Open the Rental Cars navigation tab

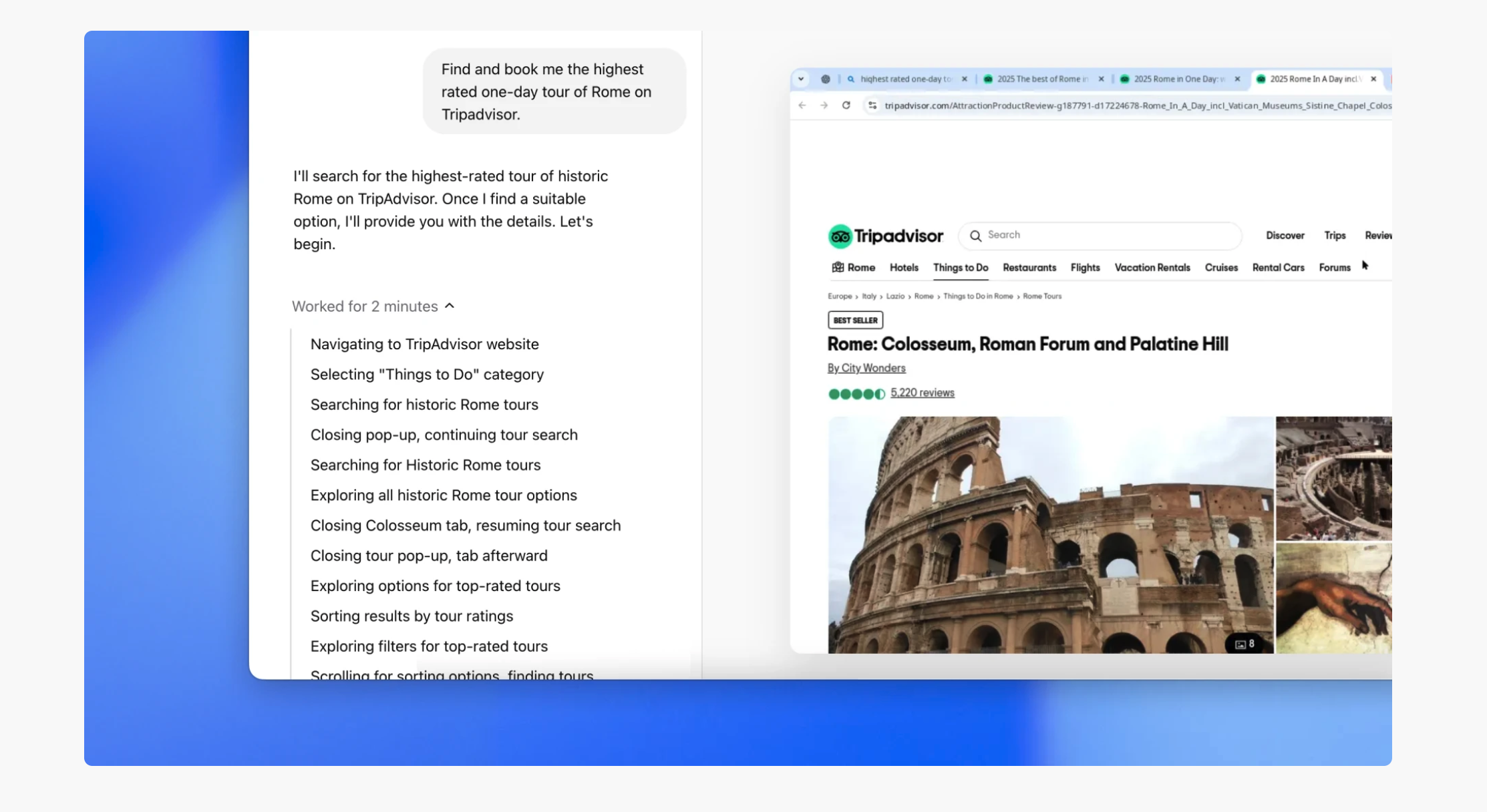(x=1278, y=267)
